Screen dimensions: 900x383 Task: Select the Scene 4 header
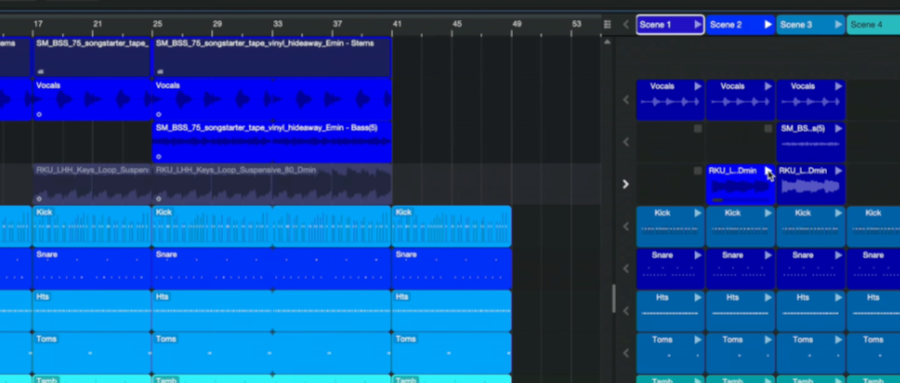[x=873, y=25]
